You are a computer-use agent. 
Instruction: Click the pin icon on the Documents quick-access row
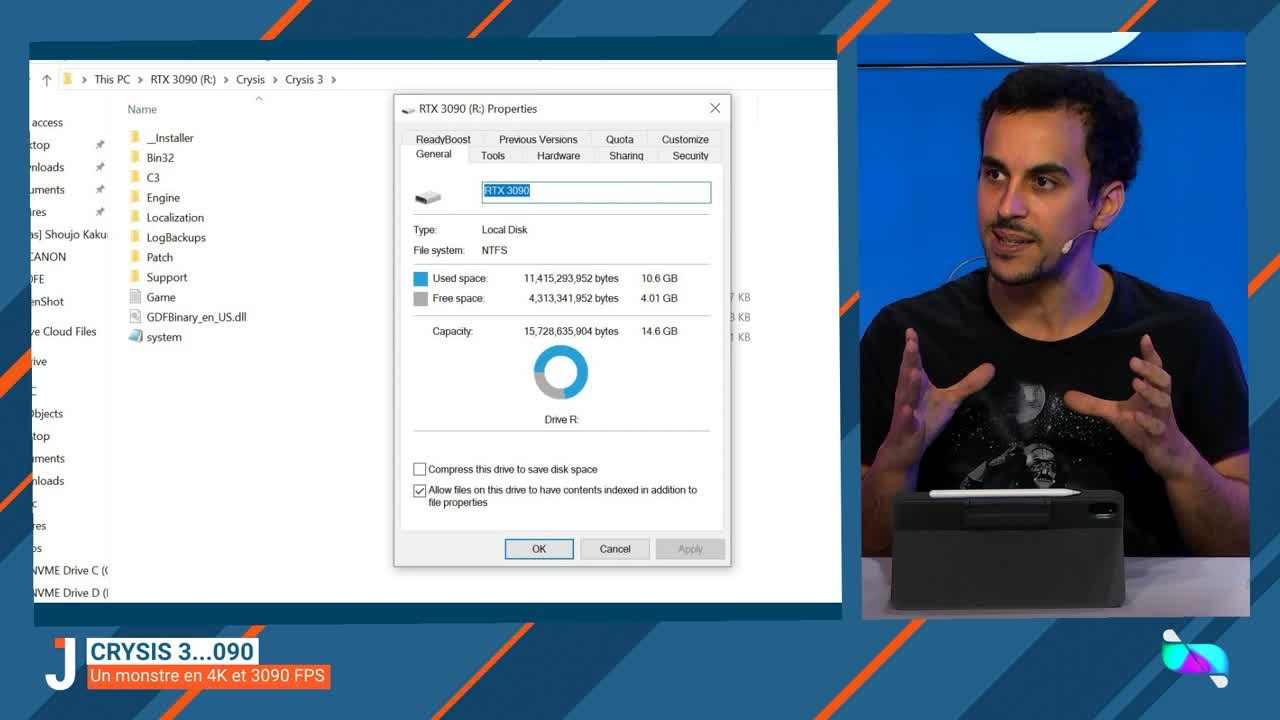coord(100,189)
